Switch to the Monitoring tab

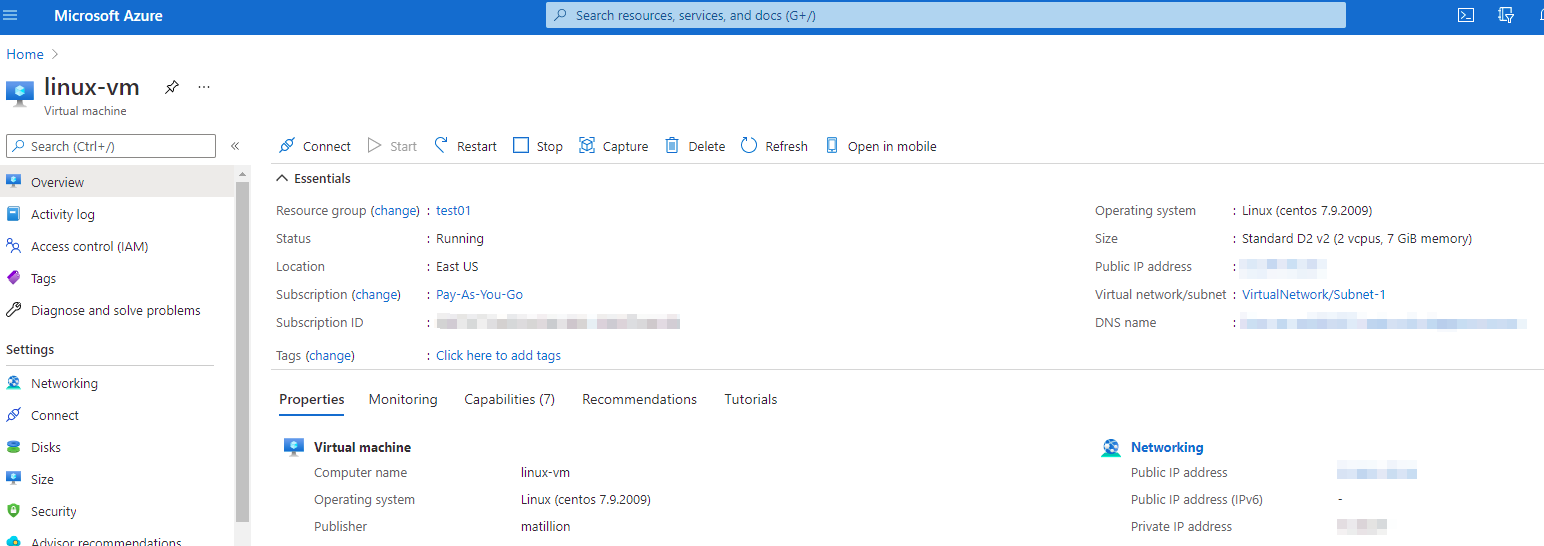click(403, 399)
